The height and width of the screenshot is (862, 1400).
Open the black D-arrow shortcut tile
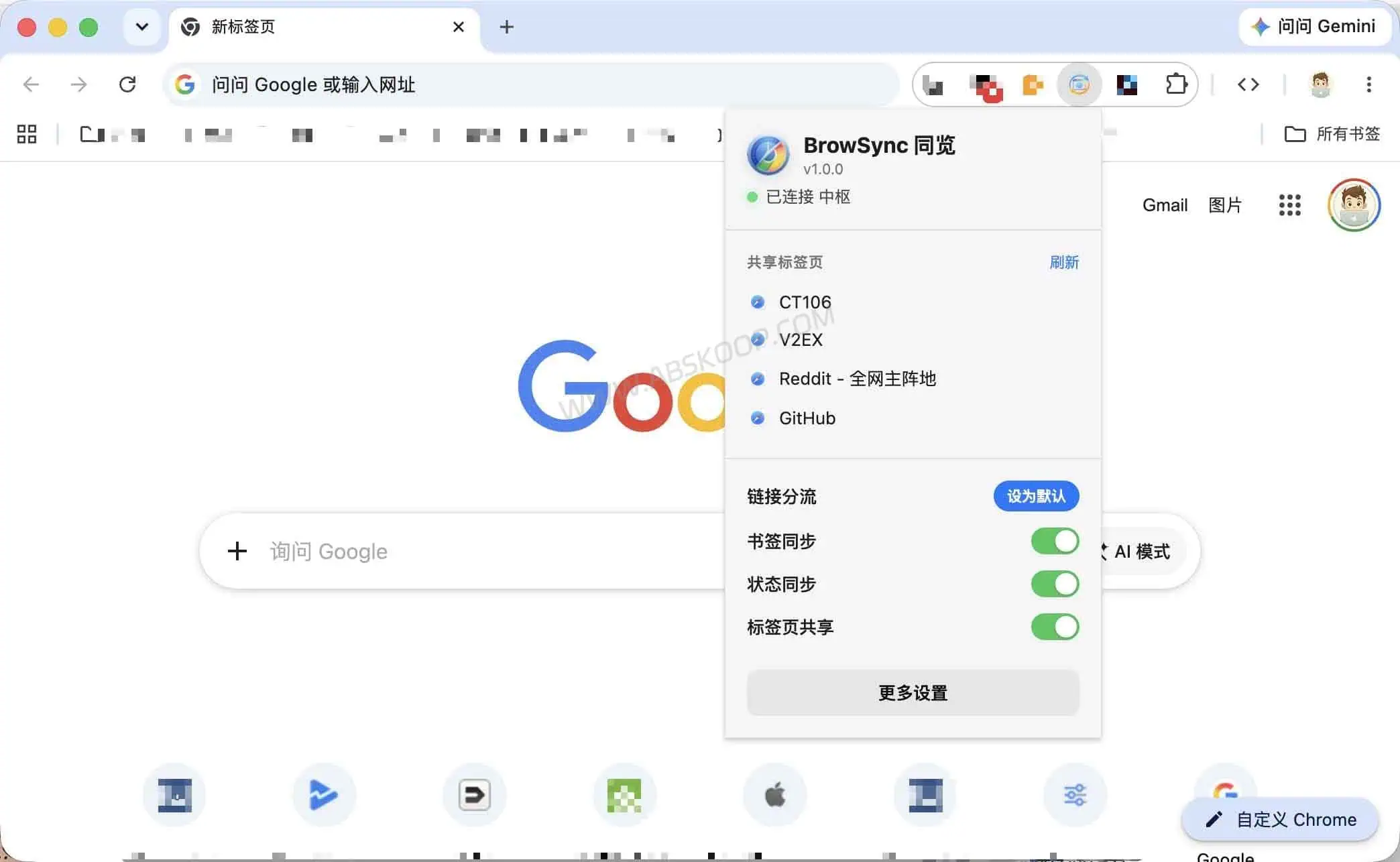(x=474, y=795)
